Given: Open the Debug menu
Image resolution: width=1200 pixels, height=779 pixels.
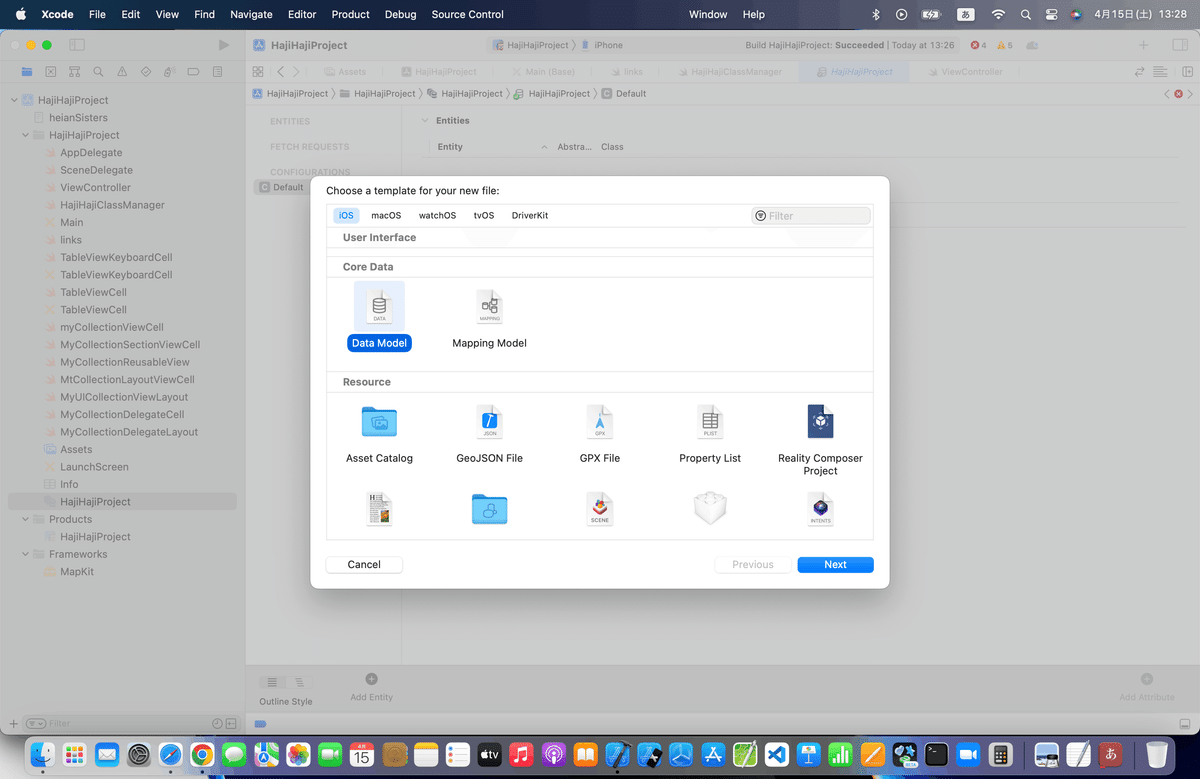Looking at the screenshot, I should coord(400,14).
